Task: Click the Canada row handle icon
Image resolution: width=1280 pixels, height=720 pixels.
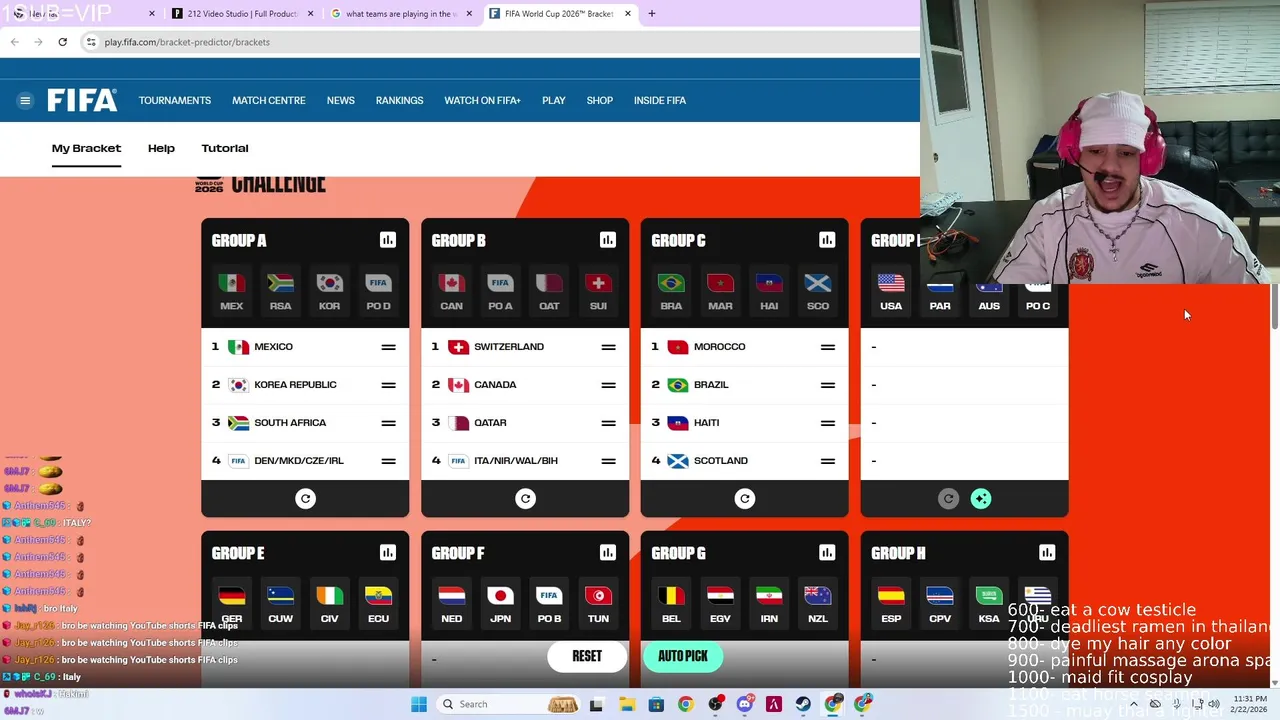Action: point(608,385)
